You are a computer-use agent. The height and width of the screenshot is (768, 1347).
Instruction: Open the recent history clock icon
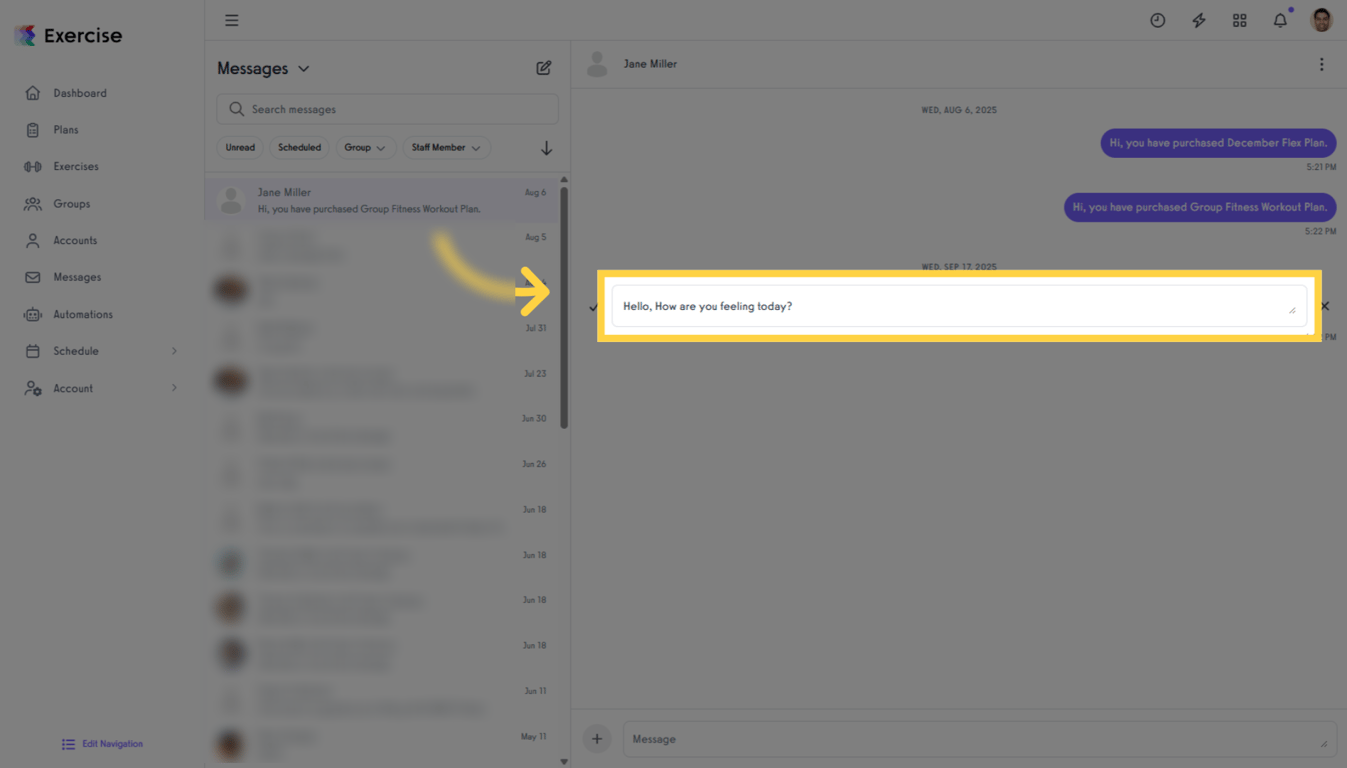point(1157,19)
